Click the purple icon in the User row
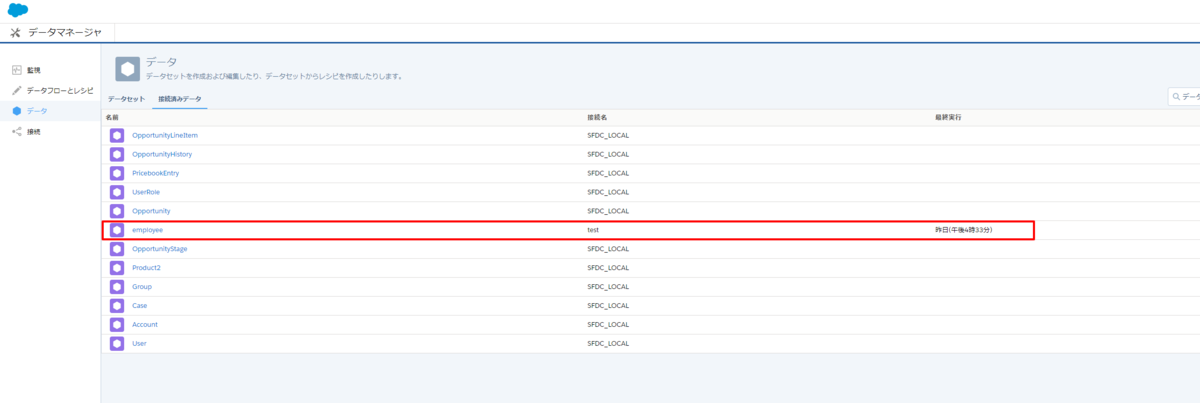Image resolution: width=1200 pixels, height=403 pixels. point(117,343)
